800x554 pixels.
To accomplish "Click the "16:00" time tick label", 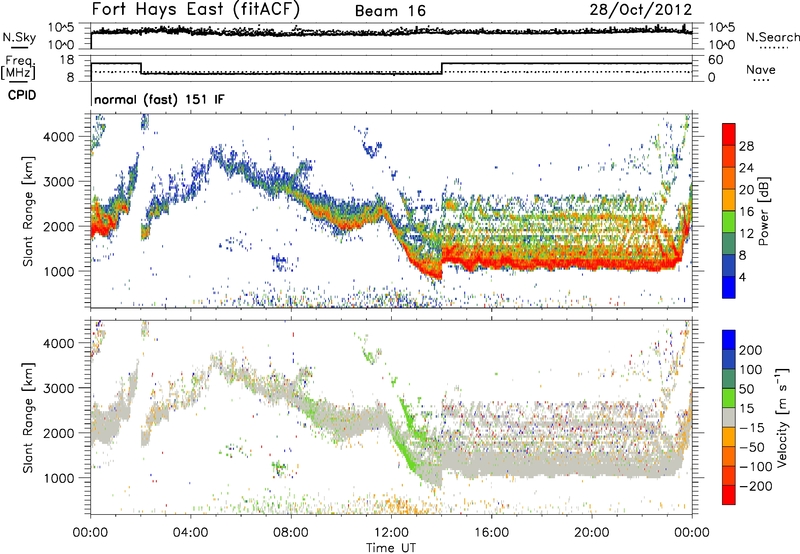I will (x=491, y=533).
